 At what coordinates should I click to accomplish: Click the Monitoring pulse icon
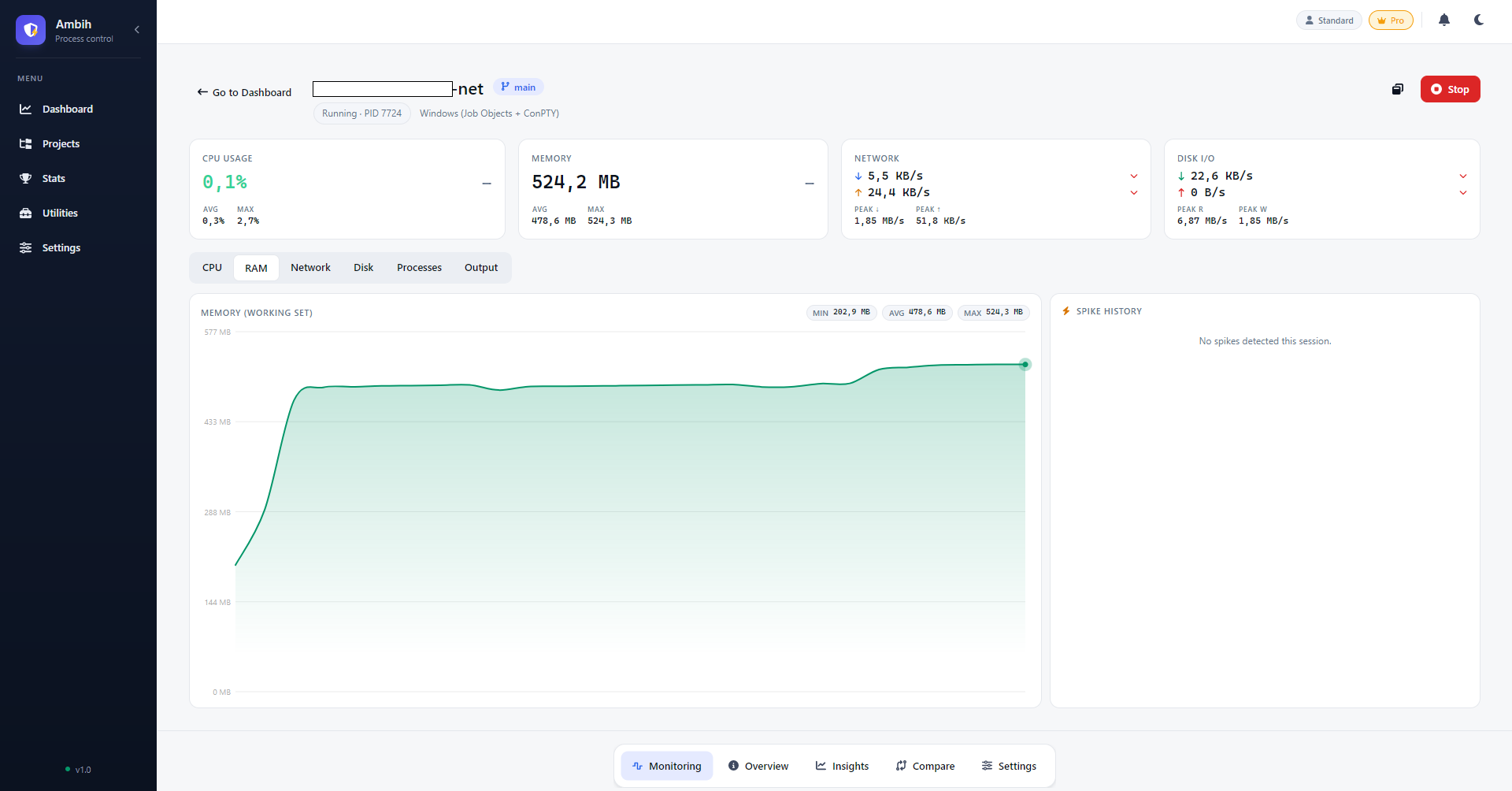(x=638, y=766)
